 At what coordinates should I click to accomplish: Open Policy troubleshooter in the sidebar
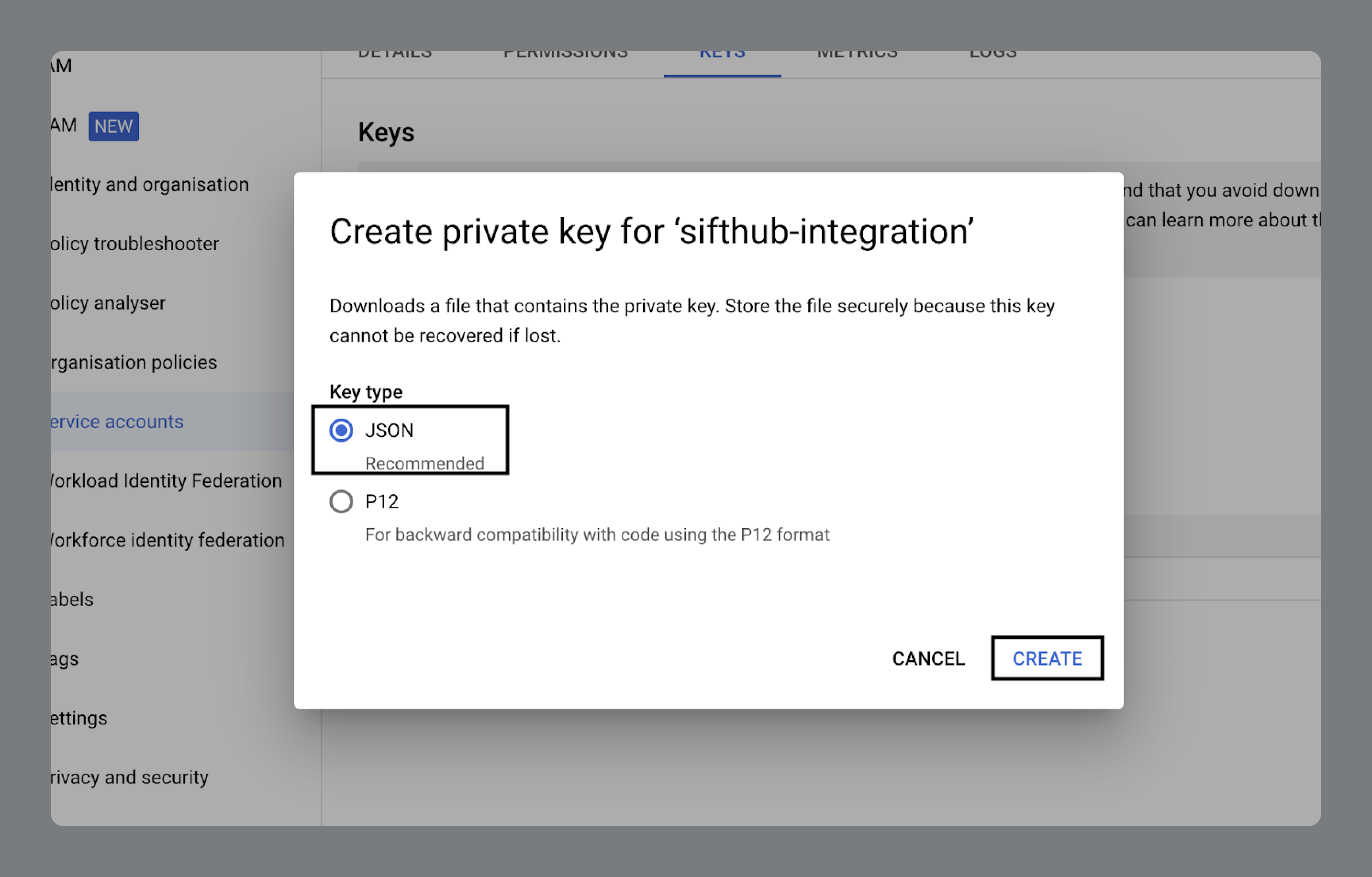tap(135, 244)
